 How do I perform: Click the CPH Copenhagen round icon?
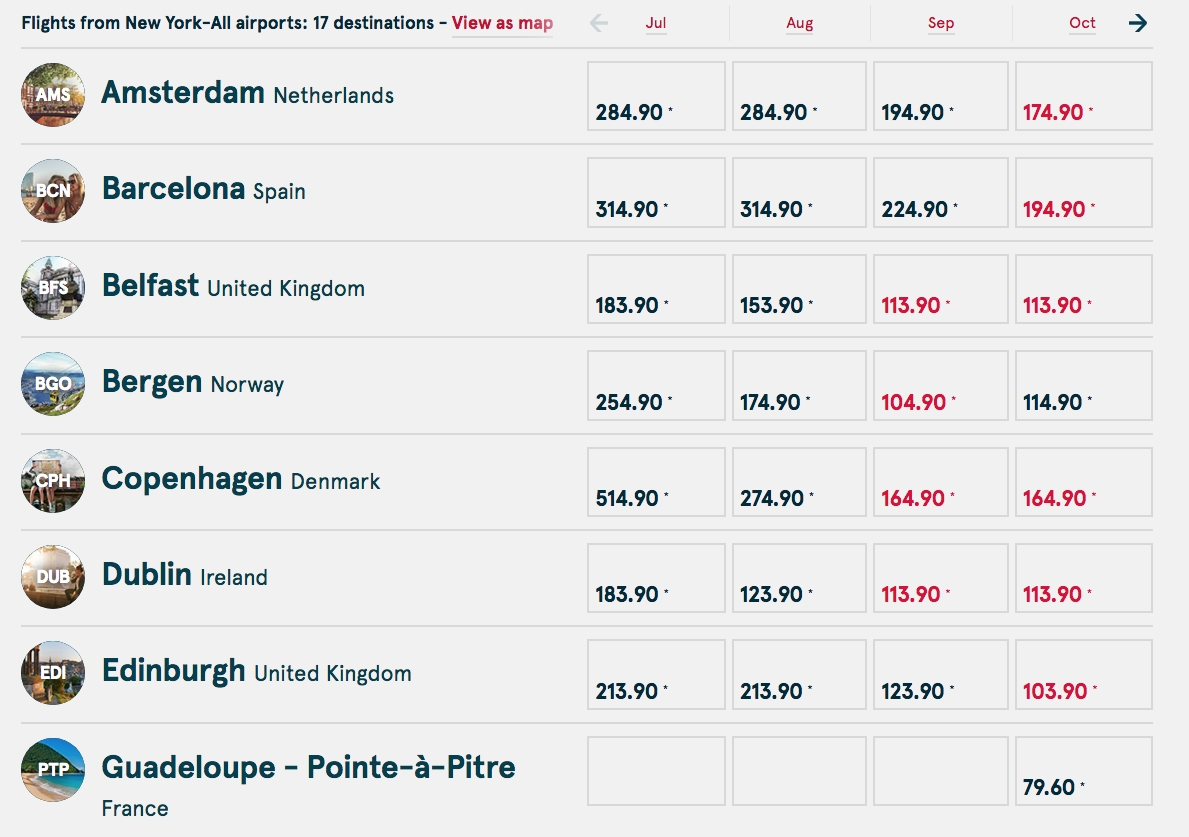coord(53,481)
